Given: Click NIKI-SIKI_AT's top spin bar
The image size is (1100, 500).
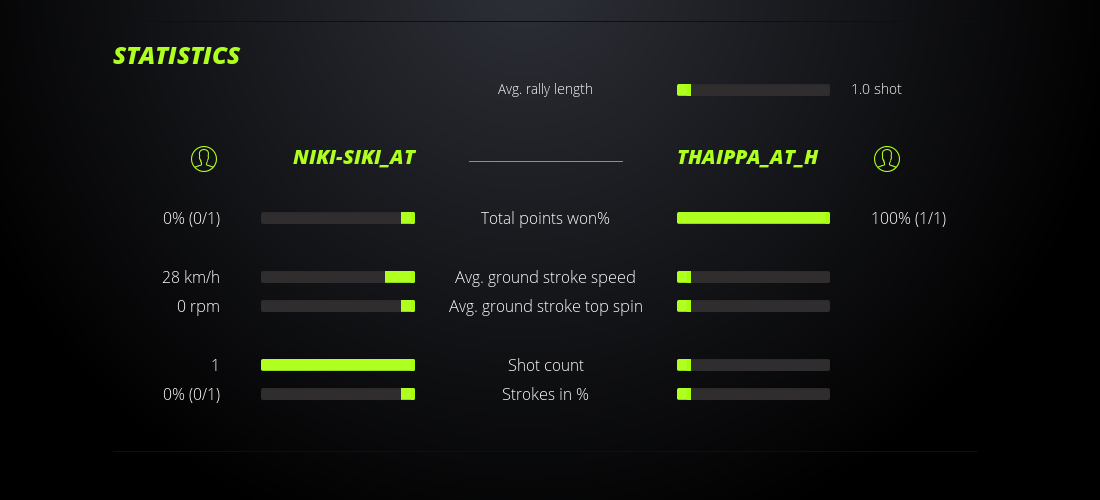Looking at the screenshot, I should 338,306.
